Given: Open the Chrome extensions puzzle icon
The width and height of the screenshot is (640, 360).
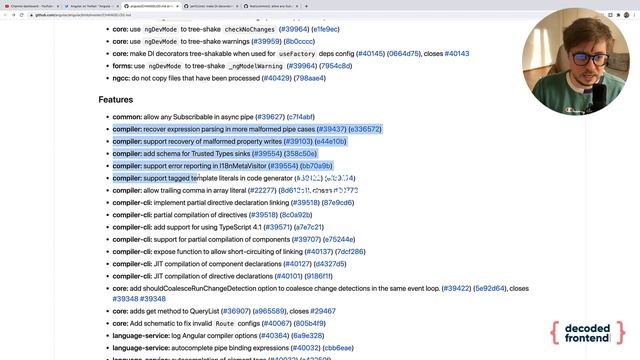Looking at the screenshot, I should (x=618, y=15).
